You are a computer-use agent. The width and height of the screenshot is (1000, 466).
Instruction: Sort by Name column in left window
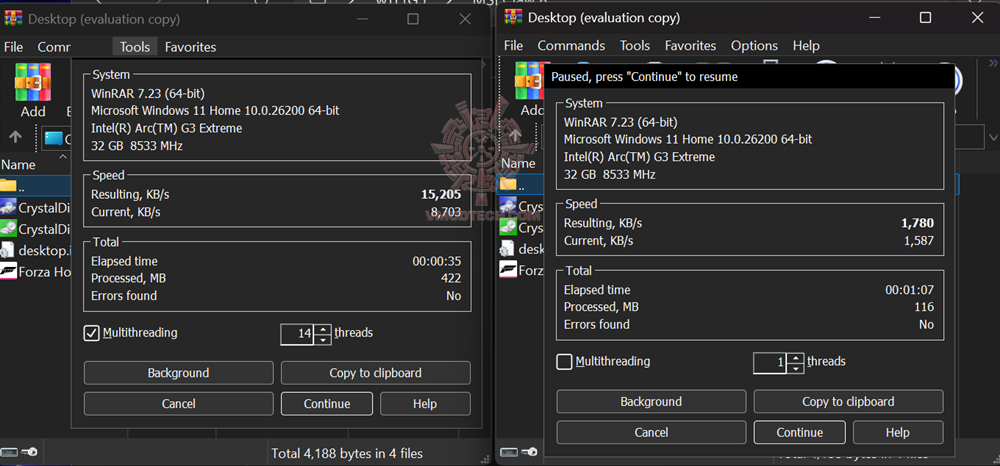[x=18, y=164]
